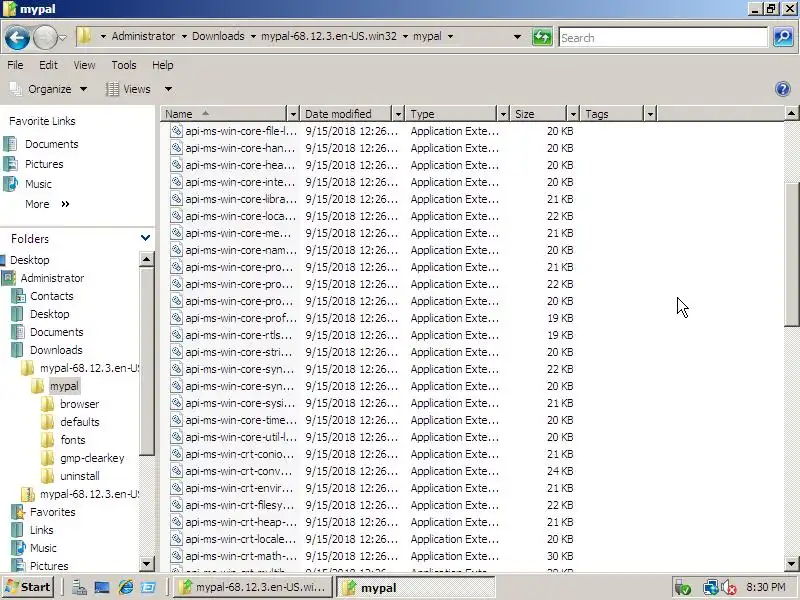800x600 pixels.
Task: Sort by the Name column header
Action: pyautogui.click(x=224, y=114)
